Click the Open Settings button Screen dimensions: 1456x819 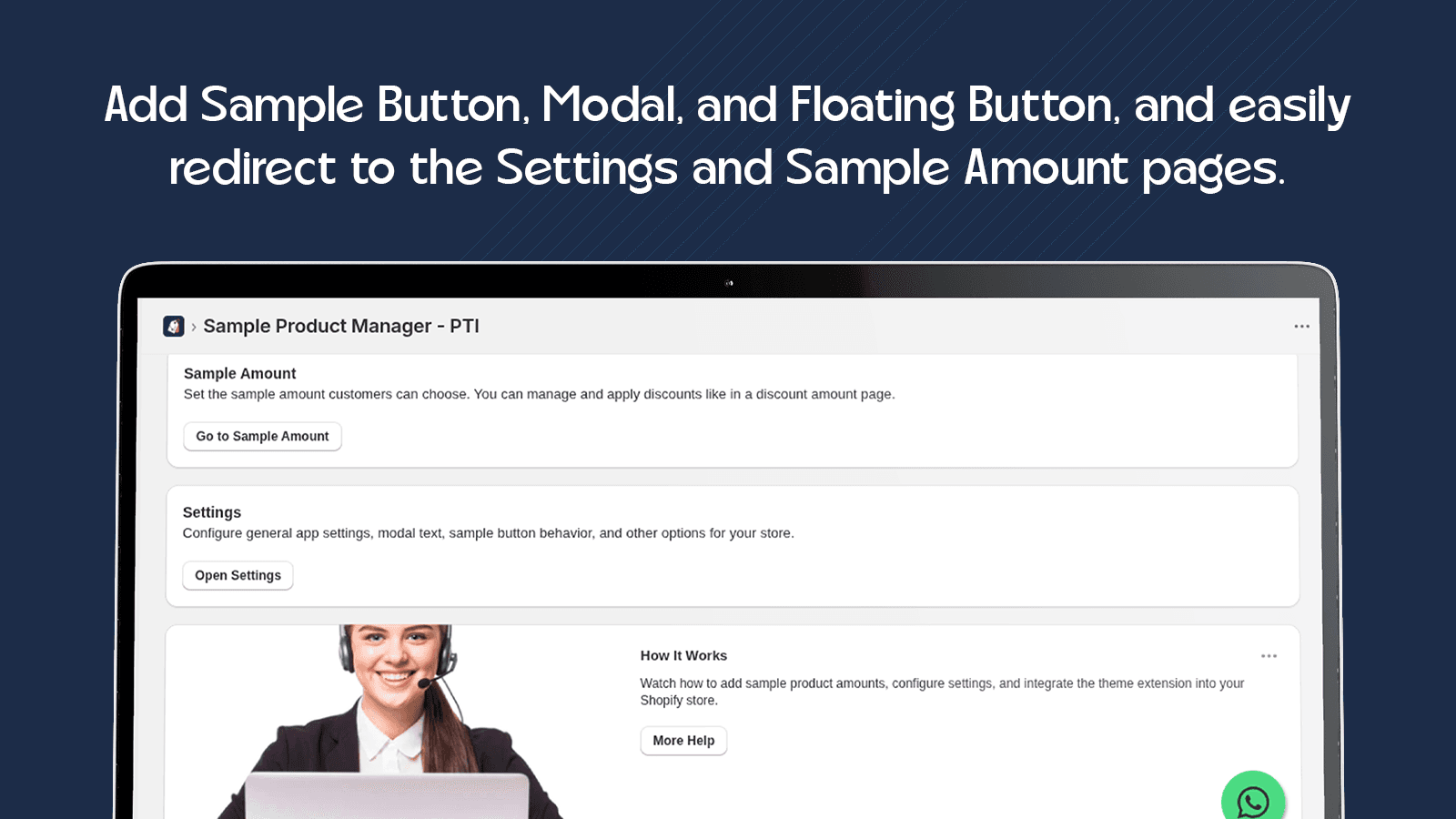[x=238, y=575]
